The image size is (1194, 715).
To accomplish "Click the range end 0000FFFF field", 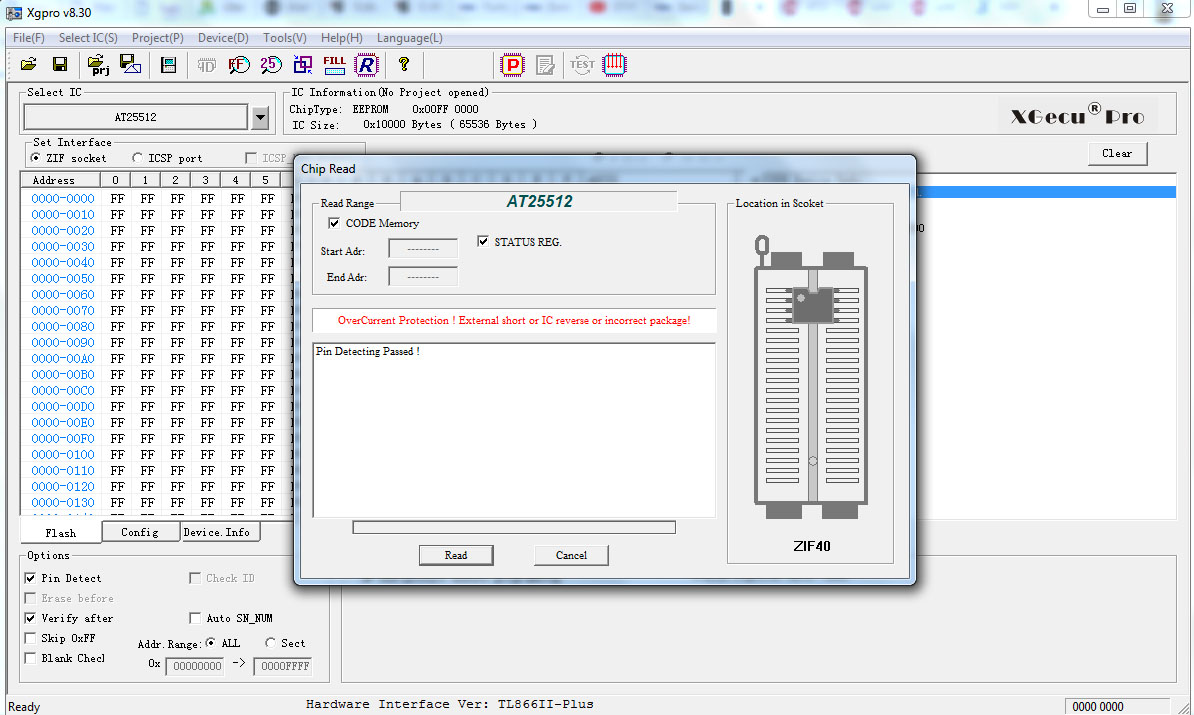I will point(283,666).
